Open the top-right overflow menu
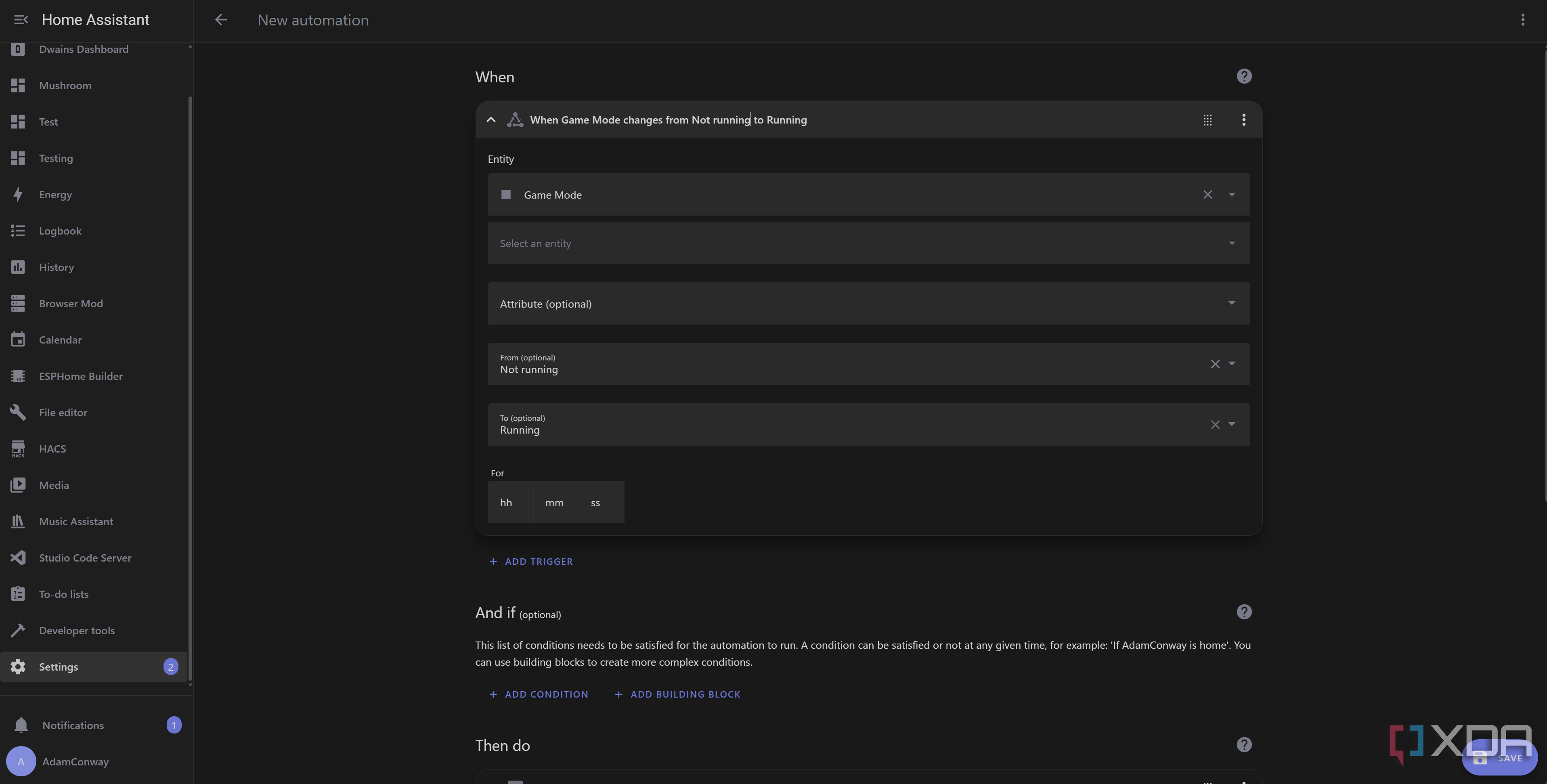The height and width of the screenshot is (784, 1547). (1522, 20)
